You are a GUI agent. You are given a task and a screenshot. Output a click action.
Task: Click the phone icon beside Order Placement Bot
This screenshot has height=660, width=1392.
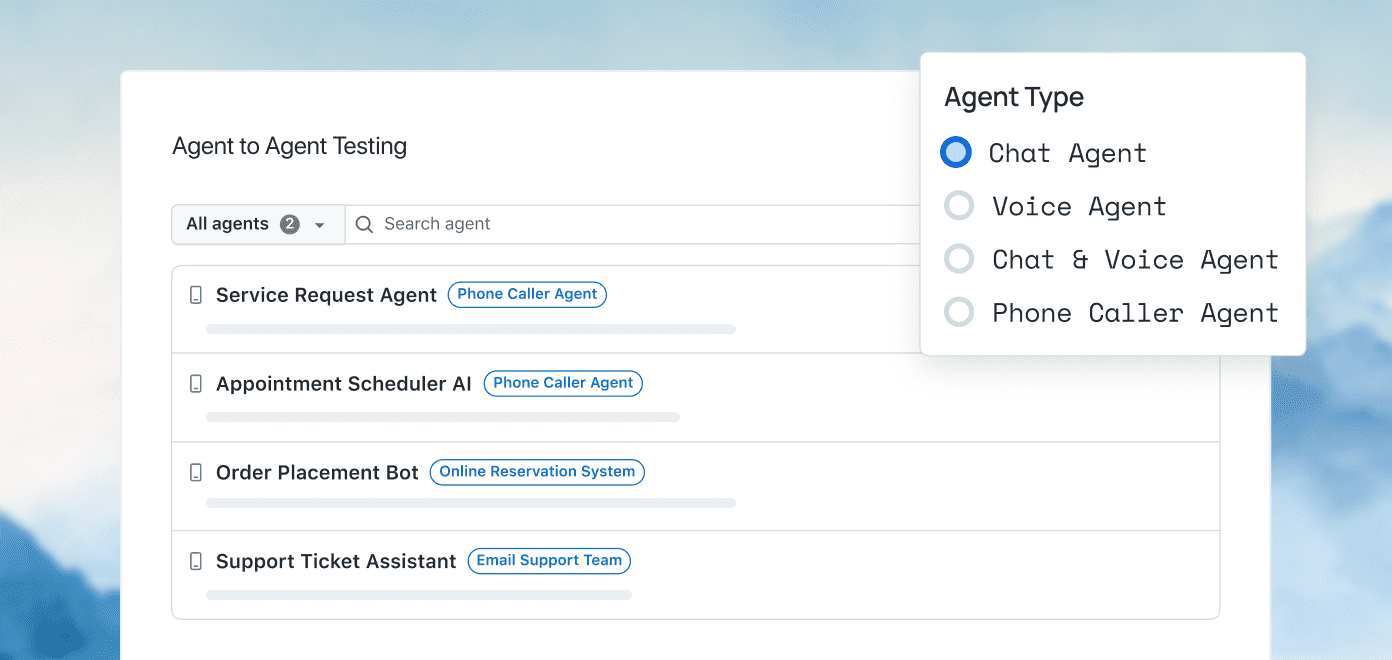(x=198, y=472)
